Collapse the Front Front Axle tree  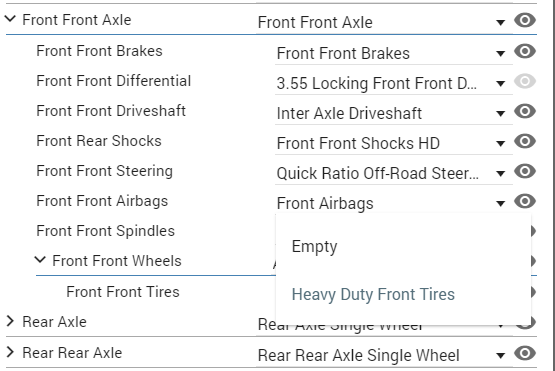[11, 18]
